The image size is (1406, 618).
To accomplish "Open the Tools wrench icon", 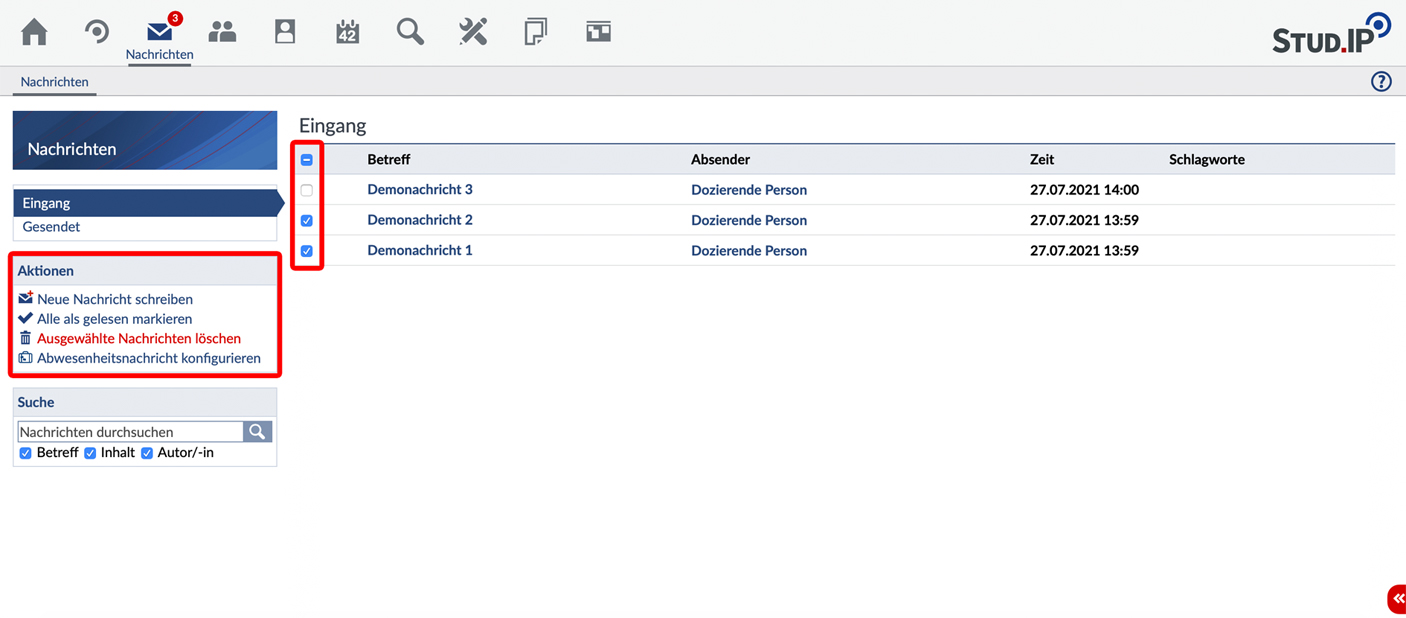I will point(473,32).
